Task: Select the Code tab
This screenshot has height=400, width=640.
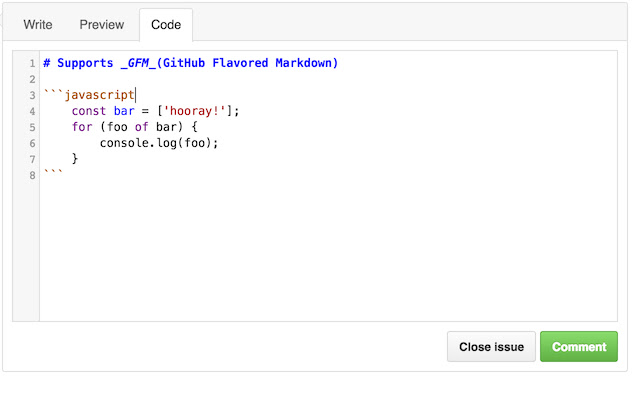Action: 166,25
